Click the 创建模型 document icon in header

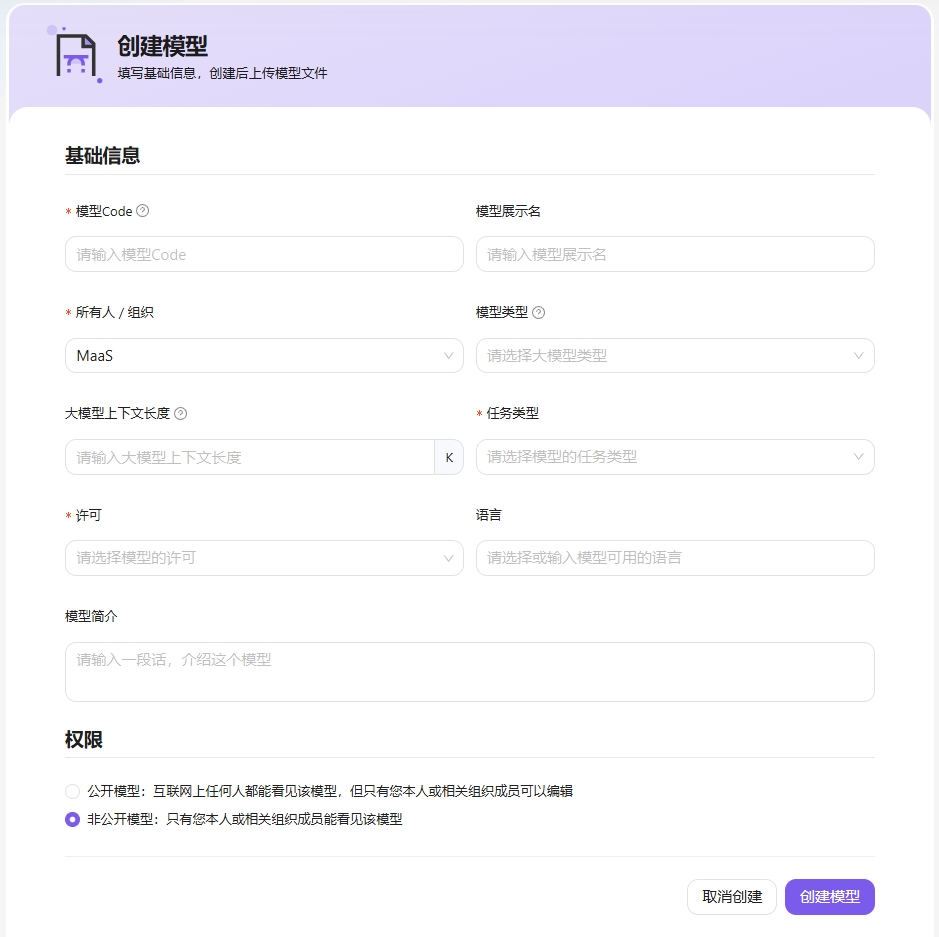pyautogui.click(x=76, y=55)
